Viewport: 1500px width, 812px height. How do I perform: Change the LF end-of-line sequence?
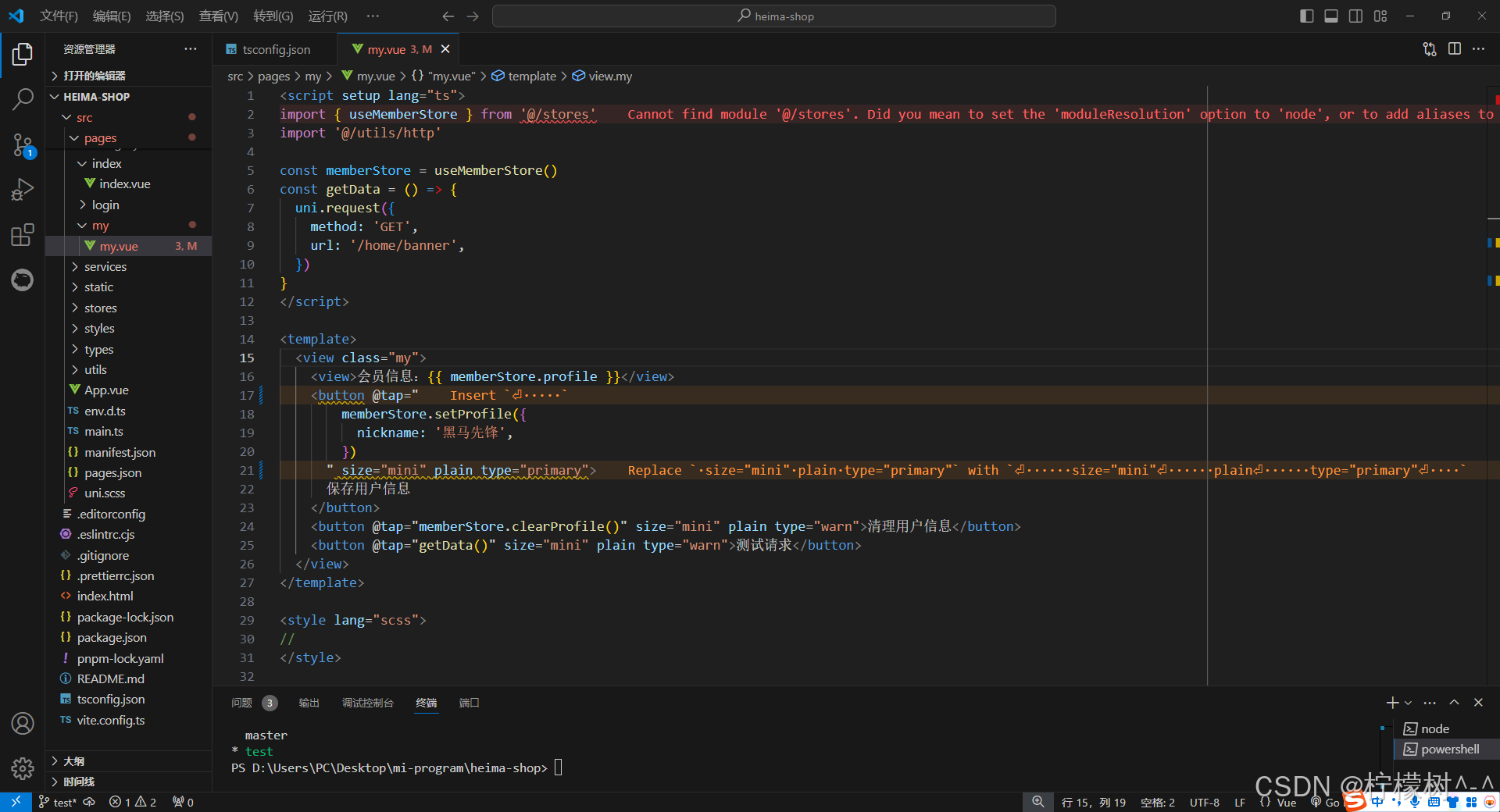point(1240,803)
